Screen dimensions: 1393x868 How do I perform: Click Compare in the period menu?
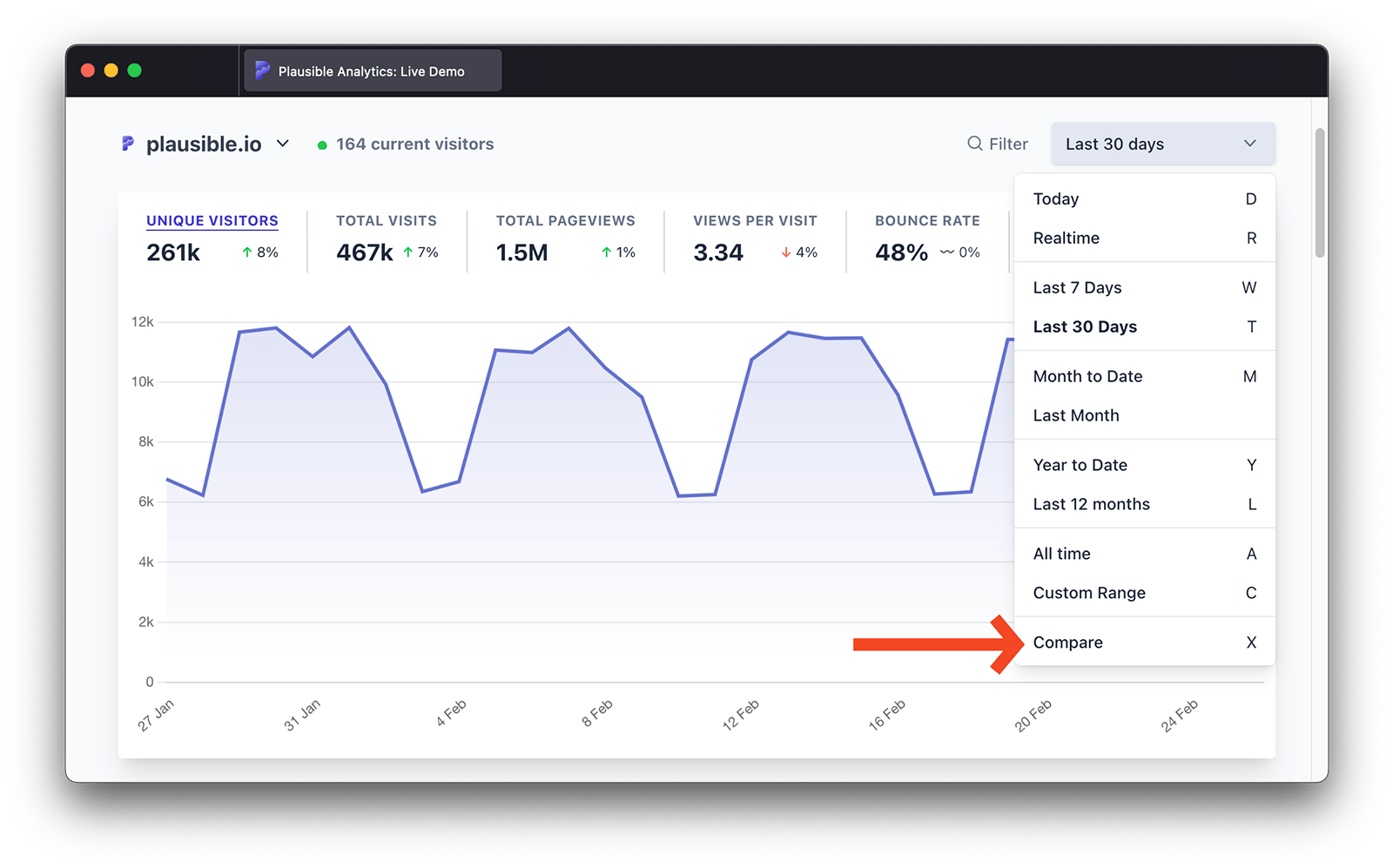click(1144, 643)
